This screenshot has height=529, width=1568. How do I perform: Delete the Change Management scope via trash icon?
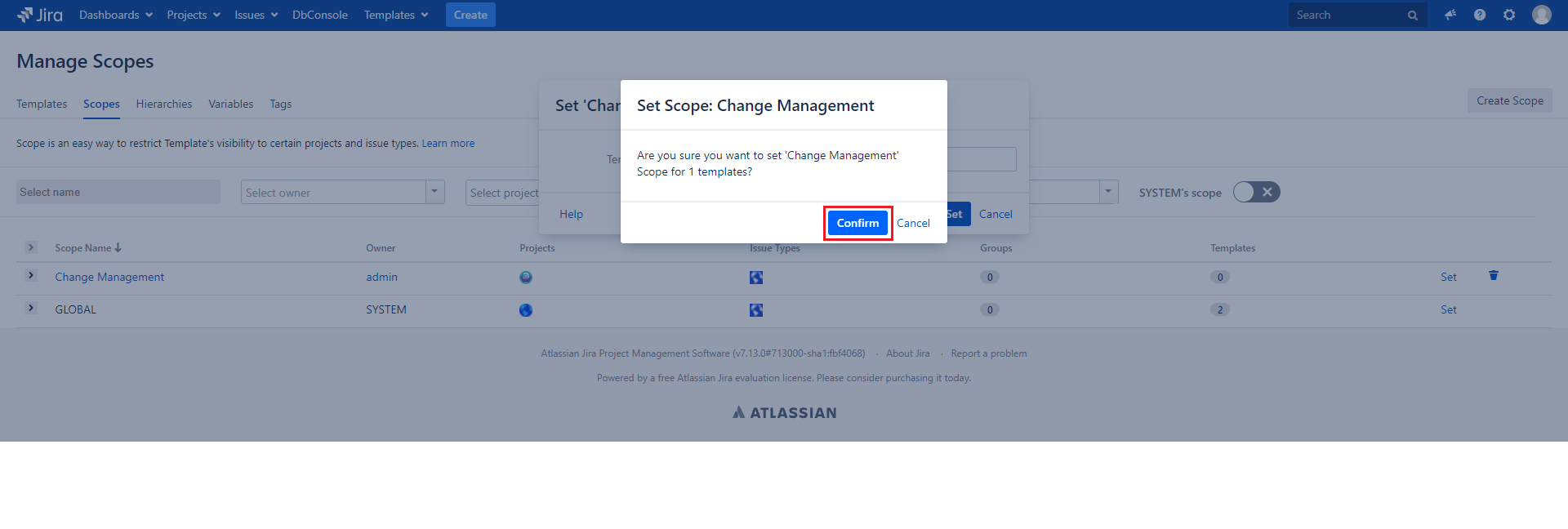1494,276
